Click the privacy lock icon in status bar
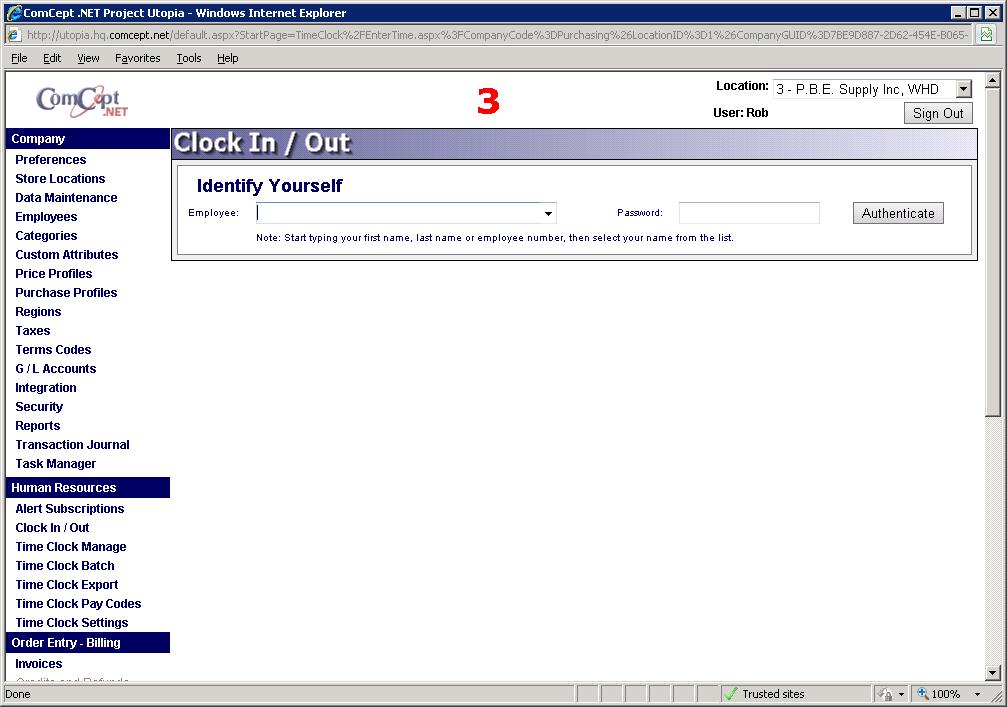Viewport: 1007px width, 707px height. coord(885,694)
